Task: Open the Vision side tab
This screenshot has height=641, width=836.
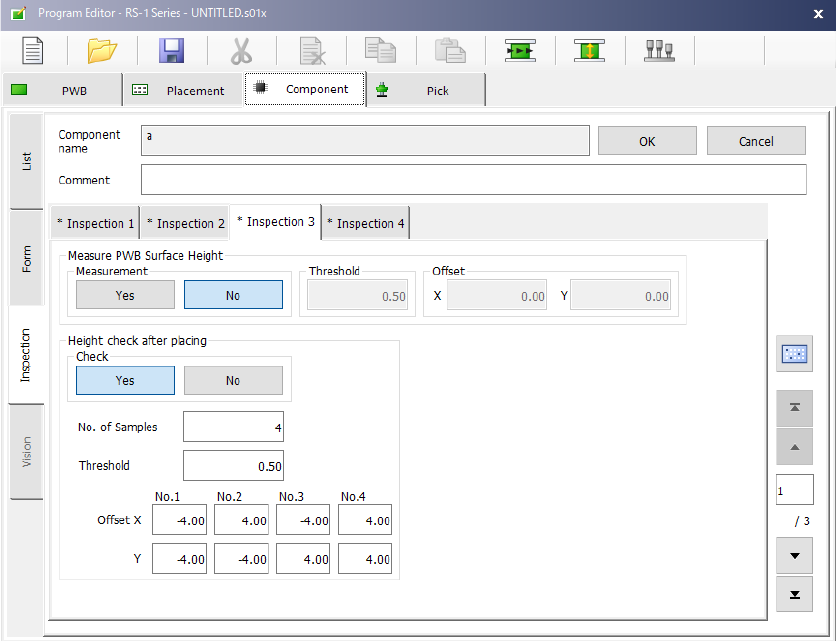Action: [x=26, y=452]
